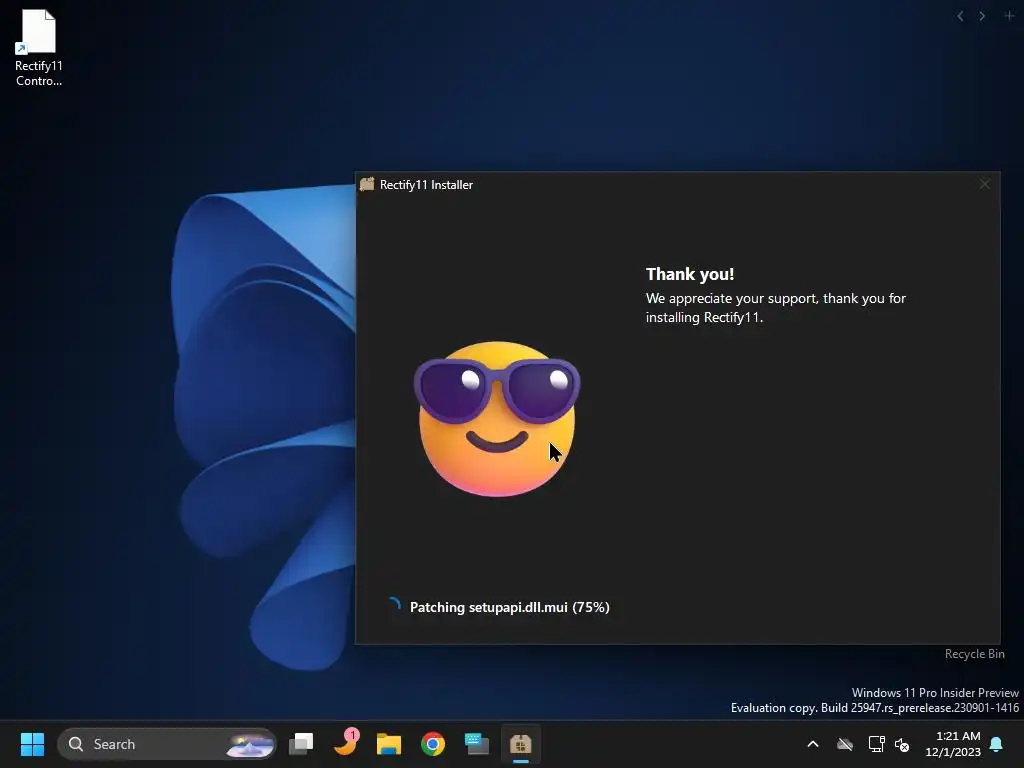Open the Recycle Bin on the desktop

(974, 654)
